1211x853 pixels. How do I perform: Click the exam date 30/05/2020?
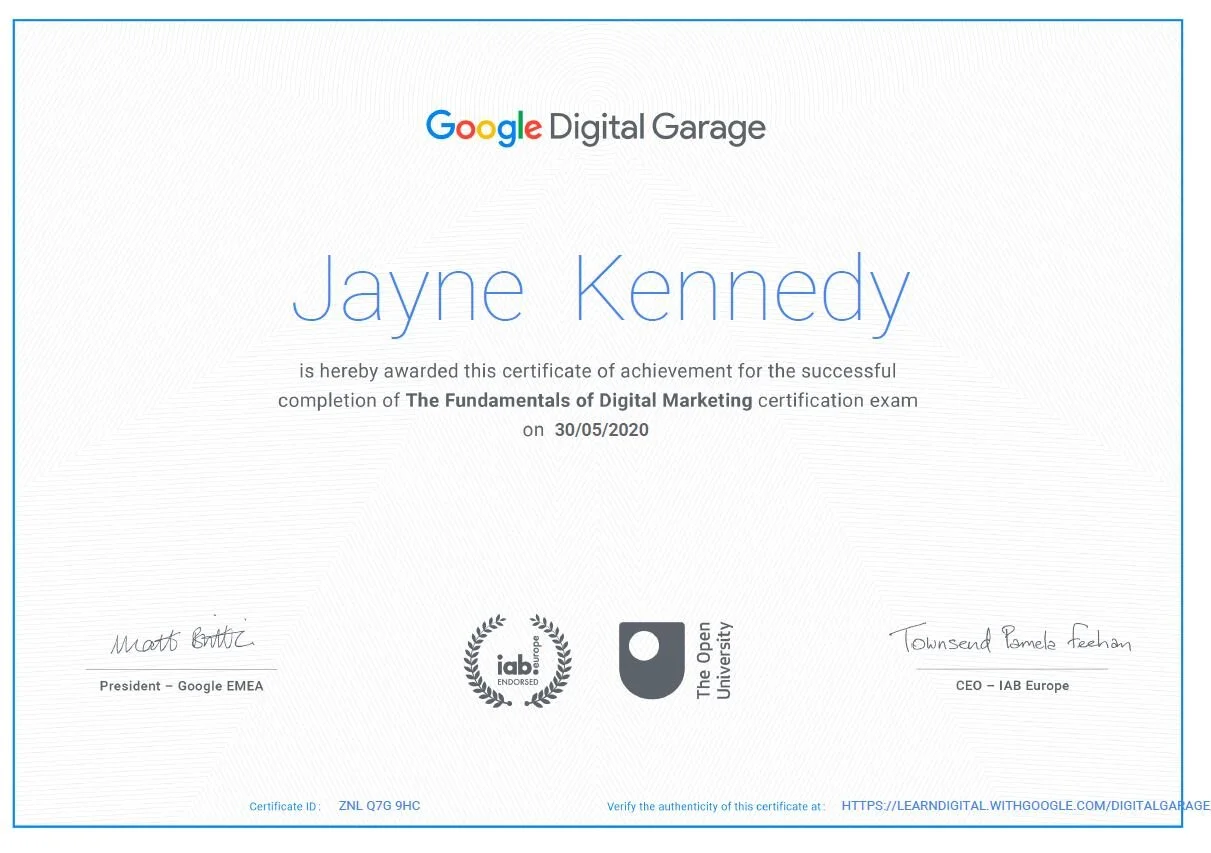coord(601,430)
